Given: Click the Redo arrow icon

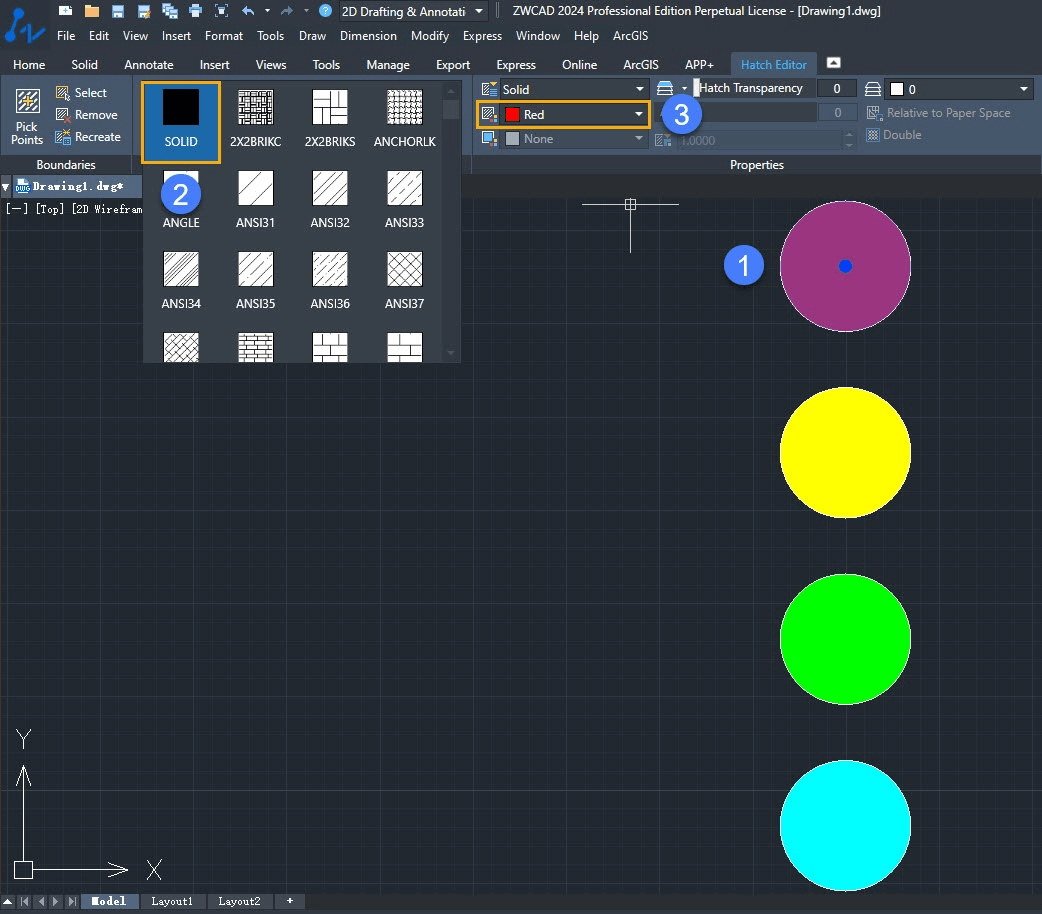Looking at the screenshot, I should click(286, 11).
